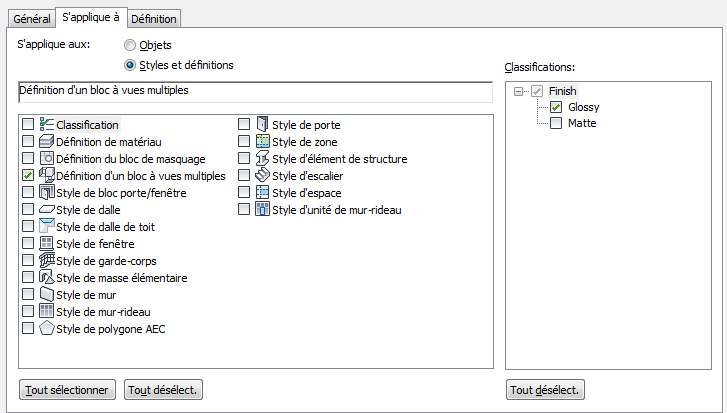
Task: Collapse the Finish classification tree node
Action: 519,92
